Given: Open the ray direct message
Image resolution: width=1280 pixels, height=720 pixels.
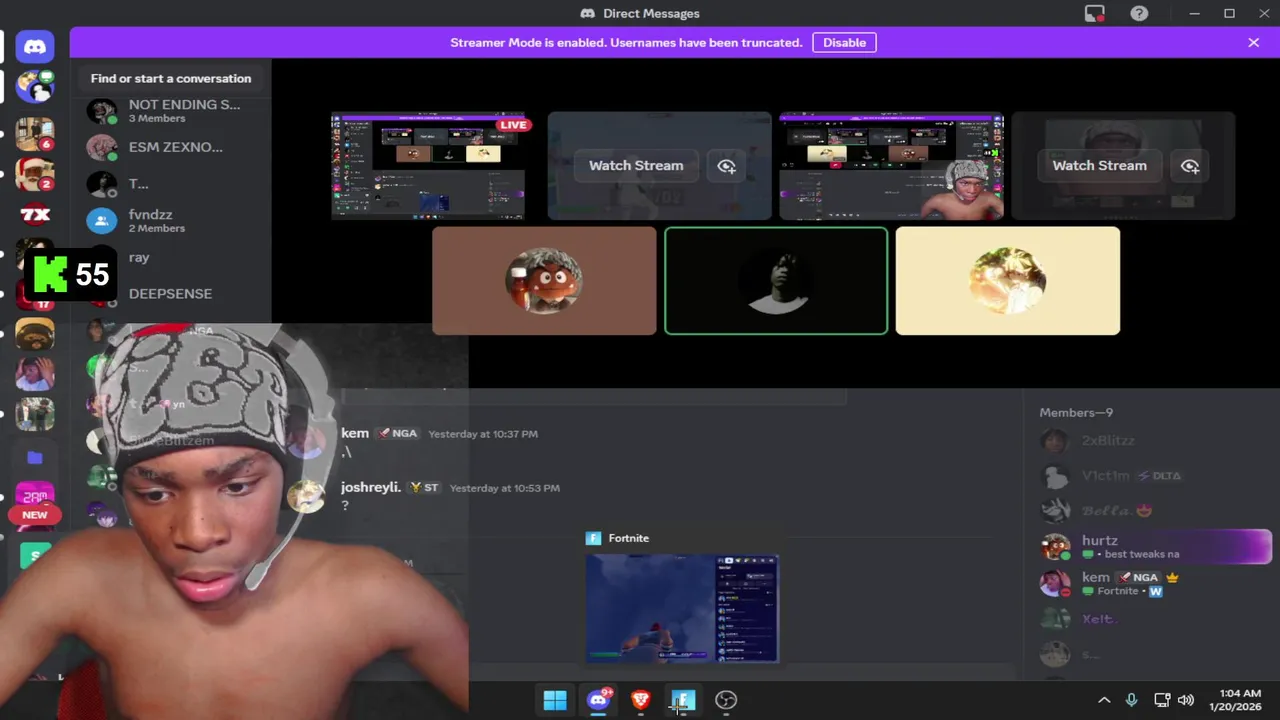Looking at the screenshot, I should point(172,257).
